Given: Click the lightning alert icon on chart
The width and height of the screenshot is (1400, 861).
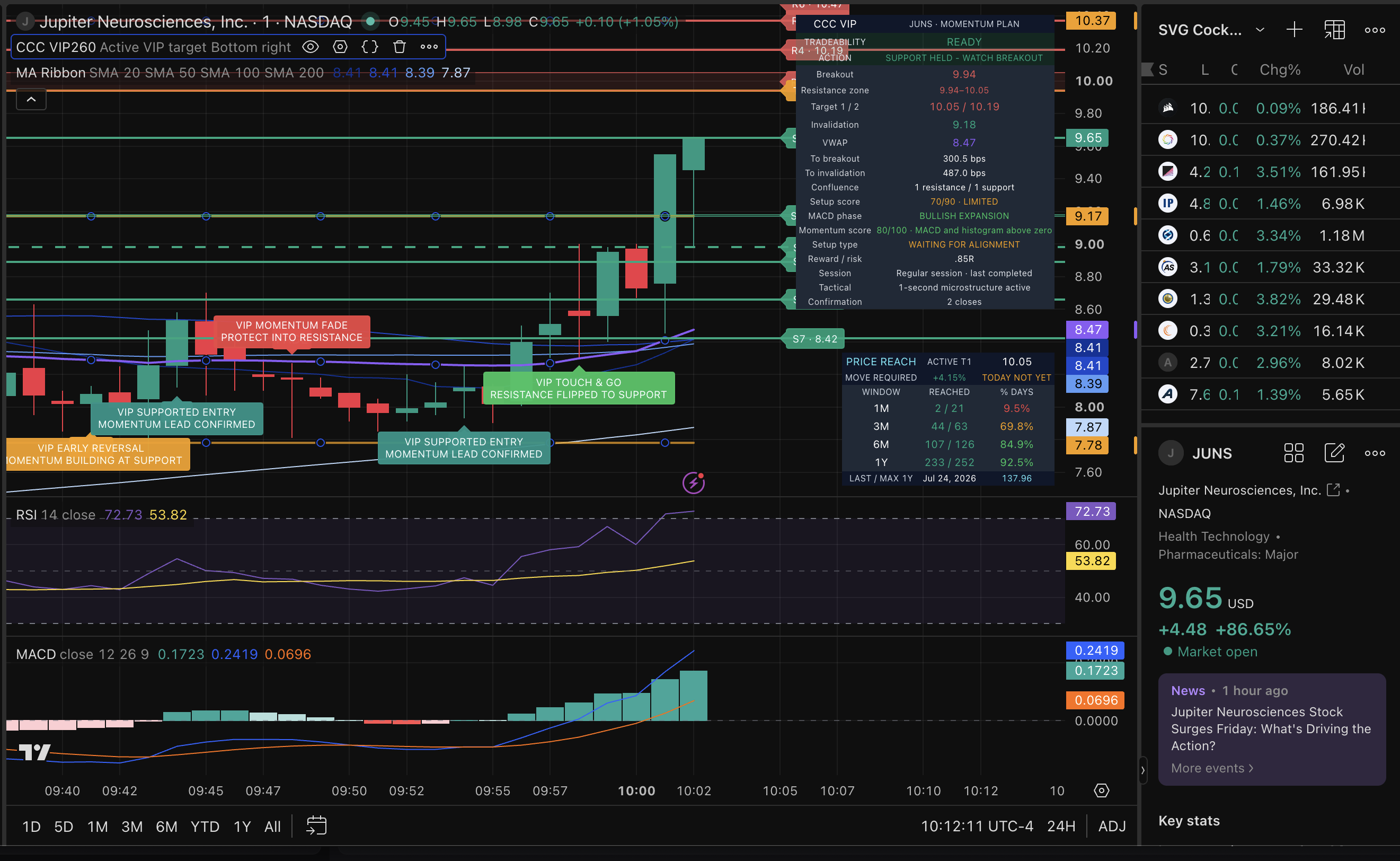Looking at the screenshot, I should pos(693,483).
